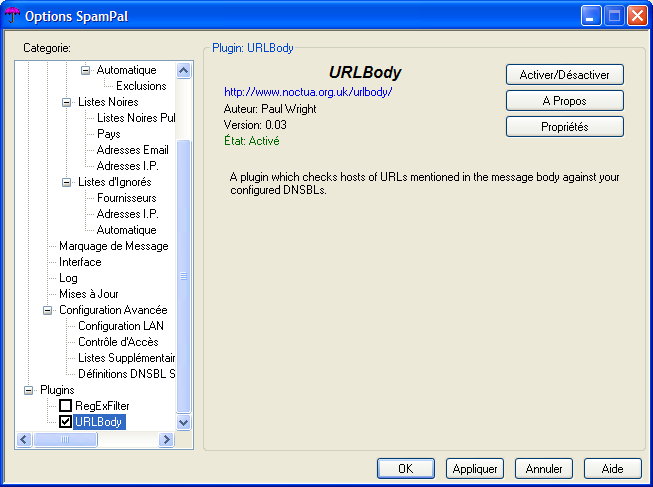Open the noctua.org.uk urlbody link
653x487 pixels.
pos(308,92)
